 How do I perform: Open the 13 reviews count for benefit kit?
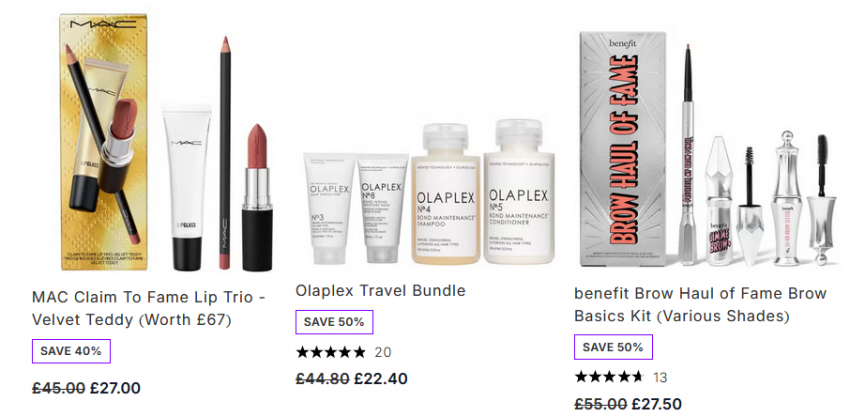tap(660, 378)
